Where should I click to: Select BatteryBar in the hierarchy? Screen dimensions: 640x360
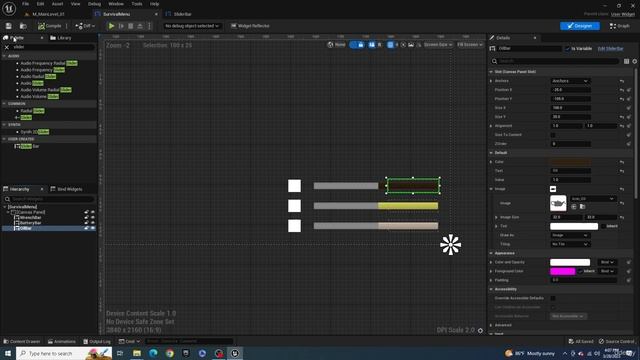[31, 223]
